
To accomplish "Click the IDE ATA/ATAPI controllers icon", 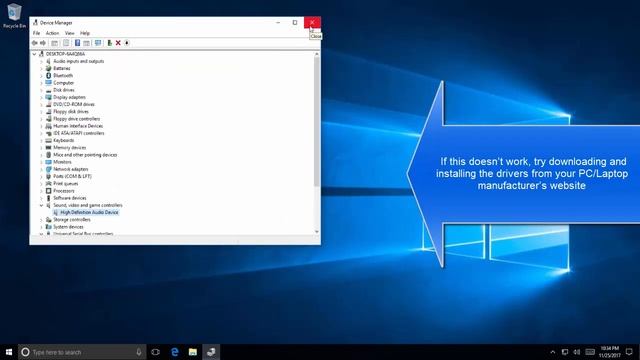I will (x=49, y=133).
